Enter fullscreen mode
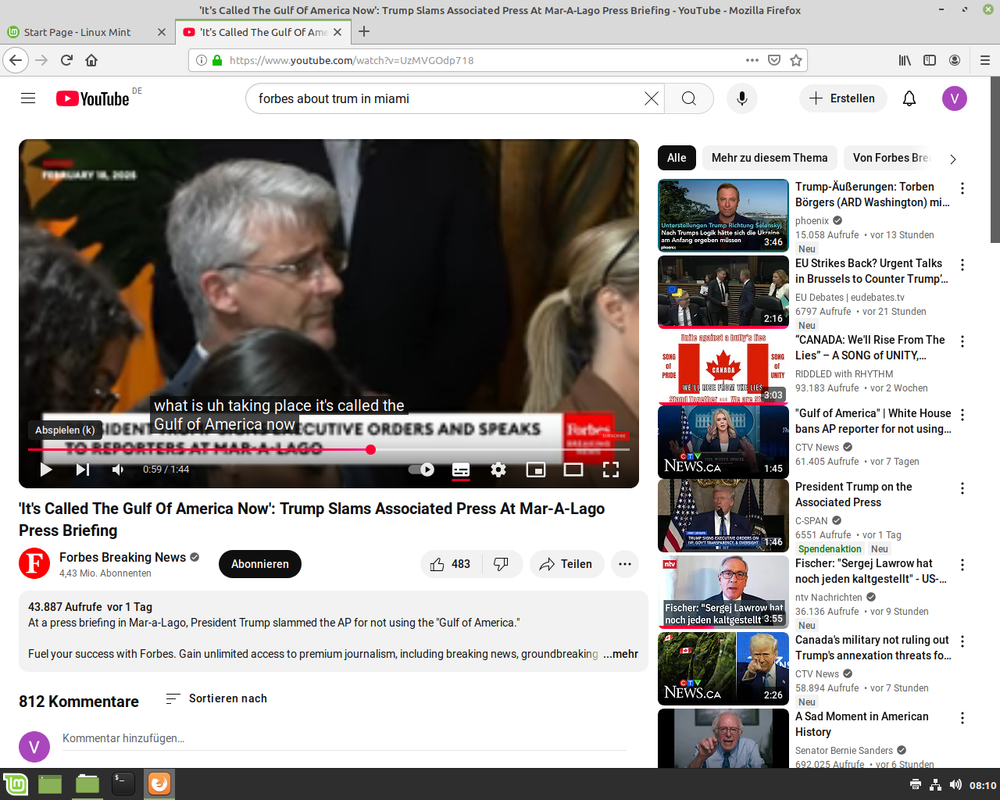The width and height of the screenshot is (1000, 800). coord(611,470)
